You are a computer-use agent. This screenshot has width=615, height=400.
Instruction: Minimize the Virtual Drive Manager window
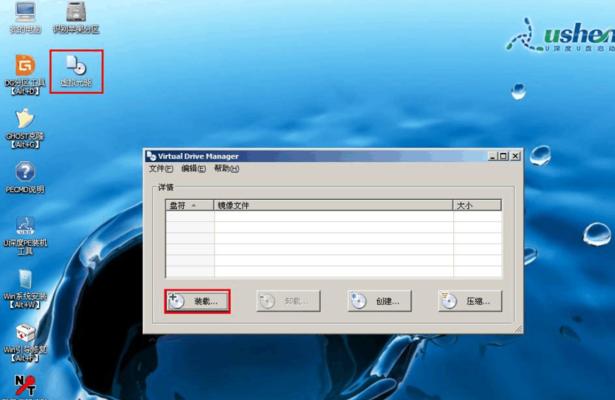pos(493,156)
